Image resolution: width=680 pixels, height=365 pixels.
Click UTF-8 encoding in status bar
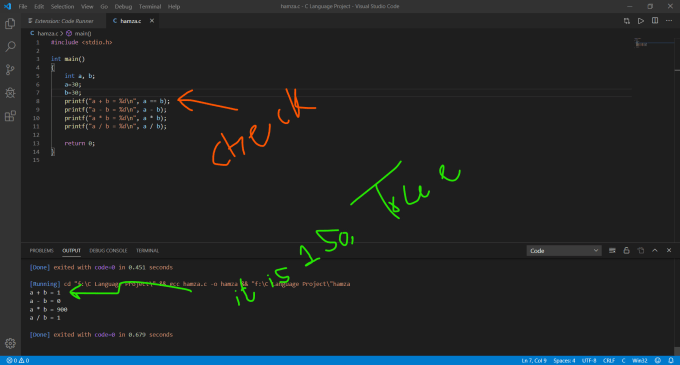[x=589, y=361]
